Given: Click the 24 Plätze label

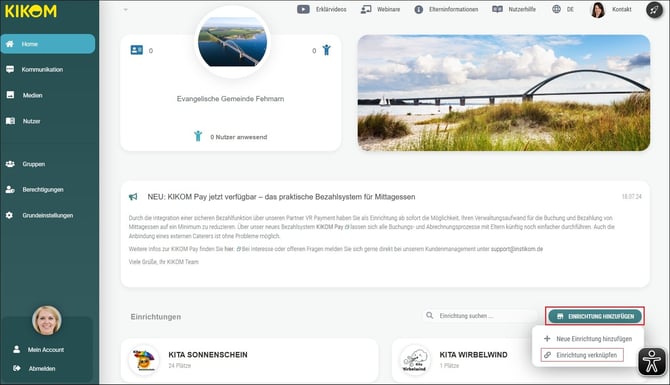Looking at the screenshot, I should tap(179, 366).
